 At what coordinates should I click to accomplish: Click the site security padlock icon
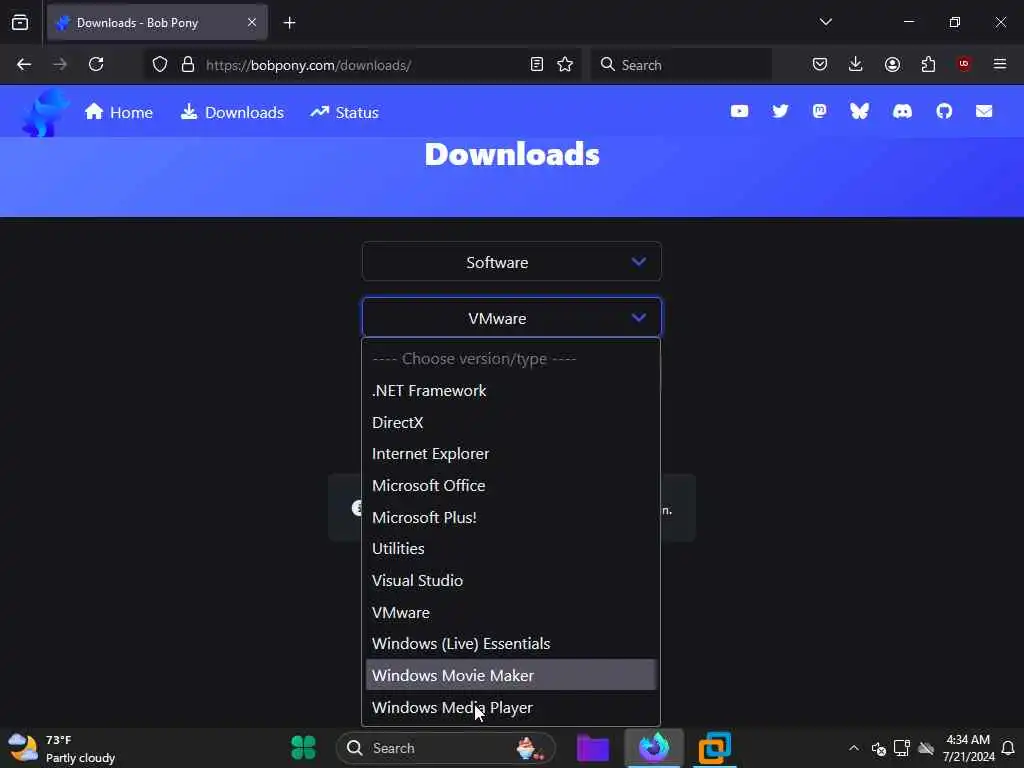[188, 65]
